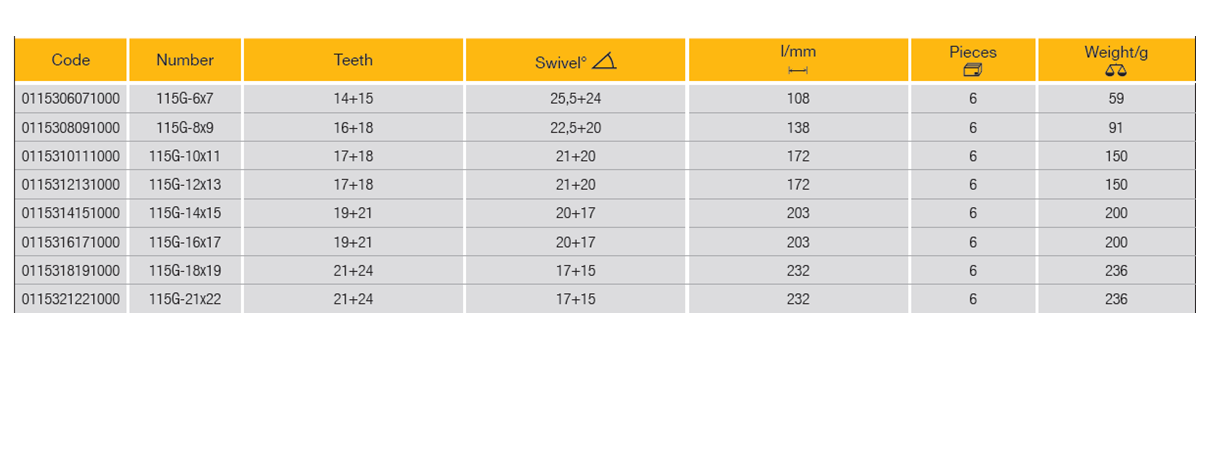Click the 25,5+24 swivel value
The image size is (1217, 461).
[x=576, y=99]
